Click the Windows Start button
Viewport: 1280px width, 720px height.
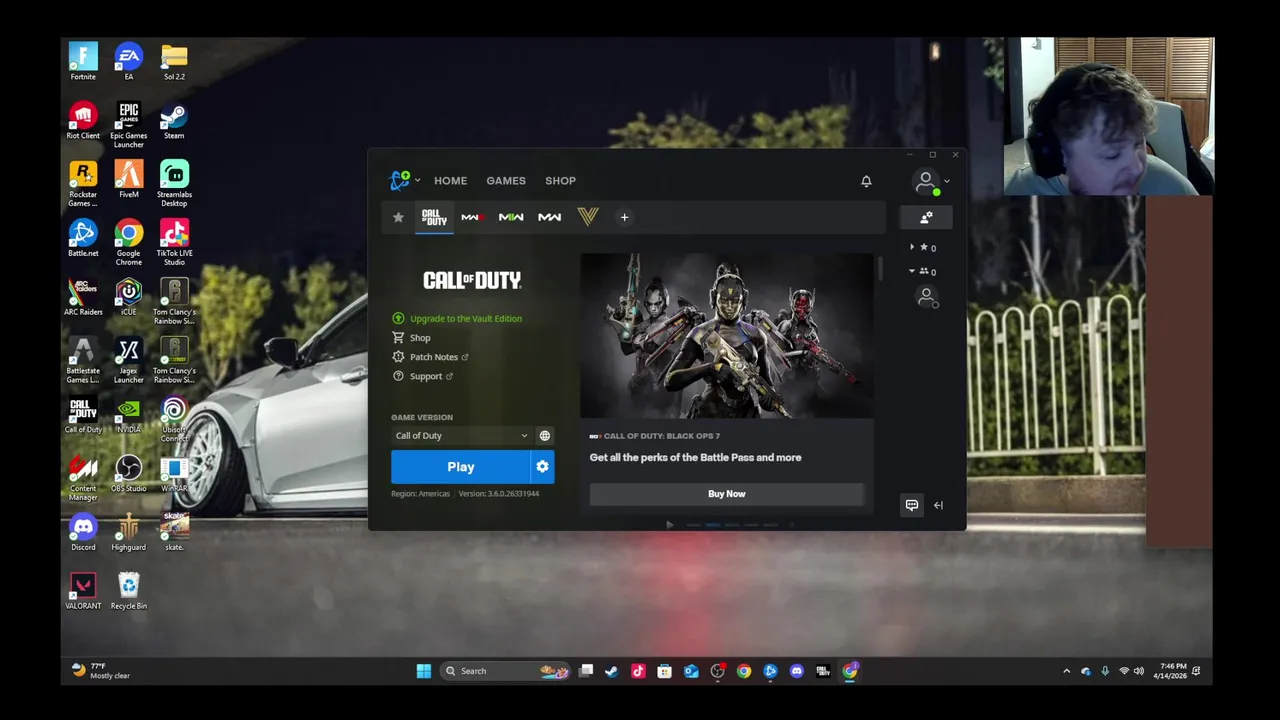pos(424,671)
